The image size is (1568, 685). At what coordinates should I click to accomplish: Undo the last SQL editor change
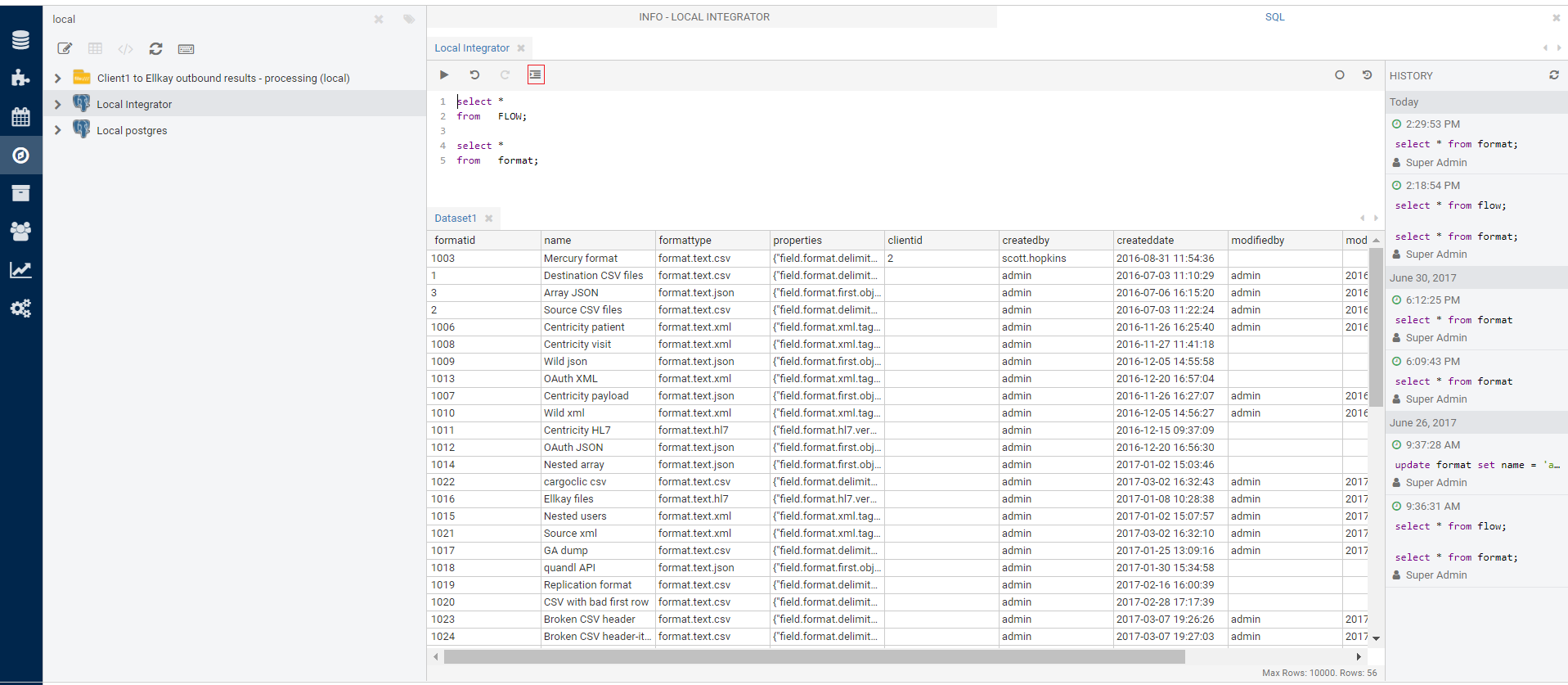click(474, 74)
